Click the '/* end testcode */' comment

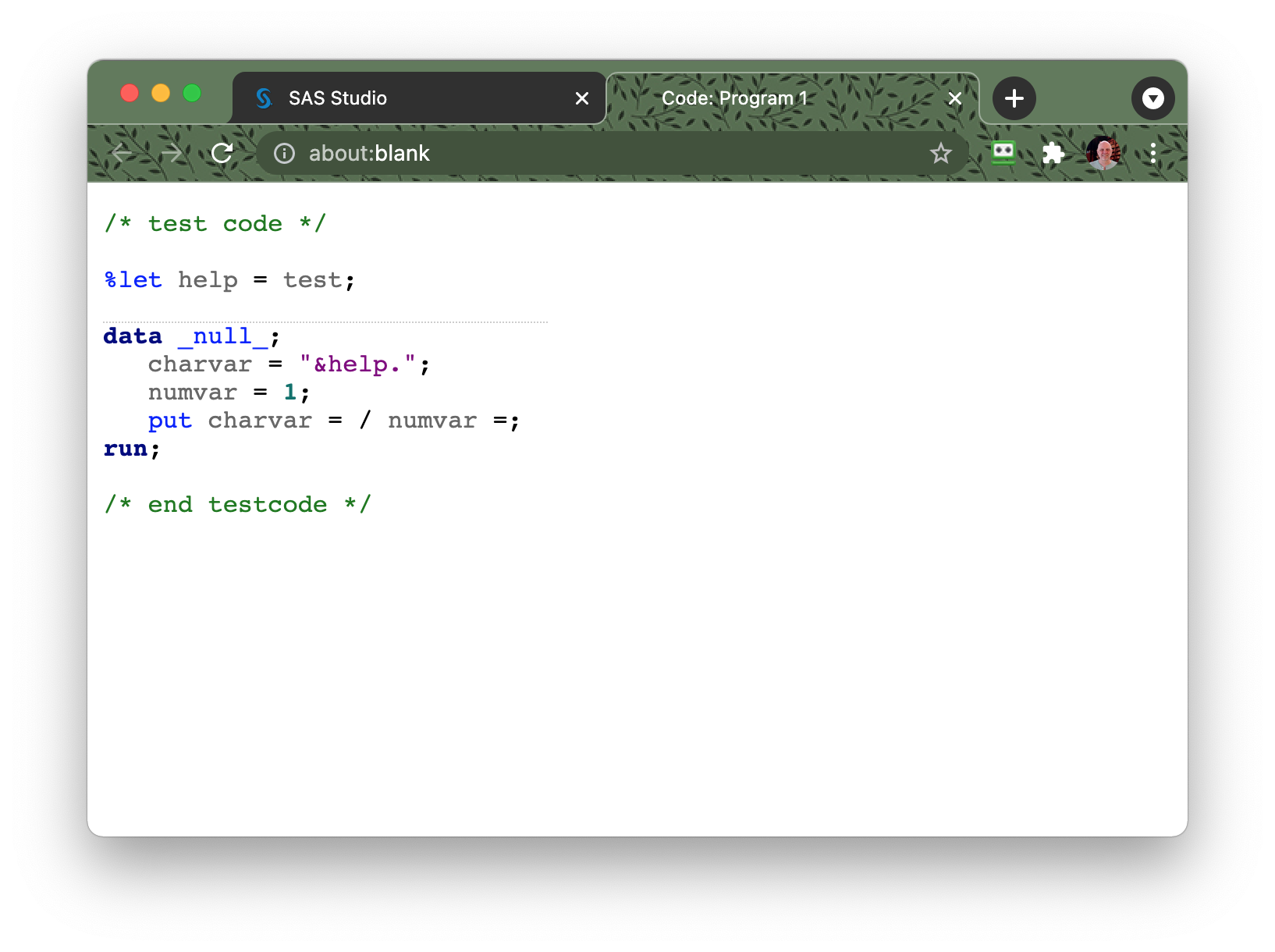(x=238, y=505)
